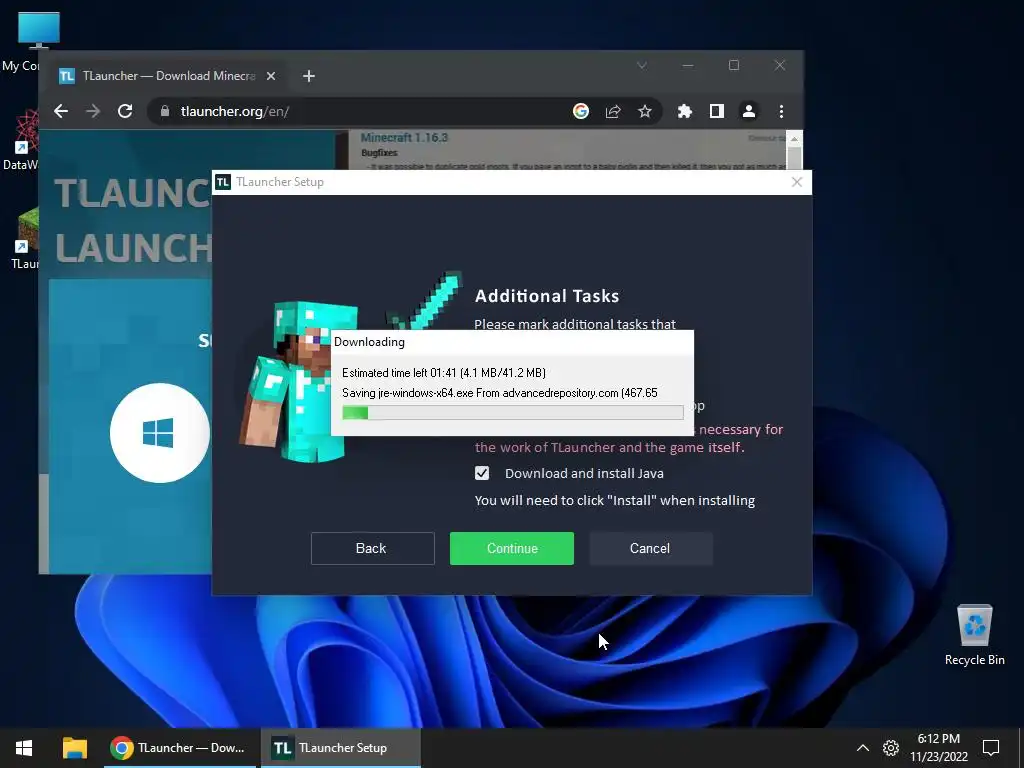Open the Chrome extensions puzzle icon

(684, 111)
